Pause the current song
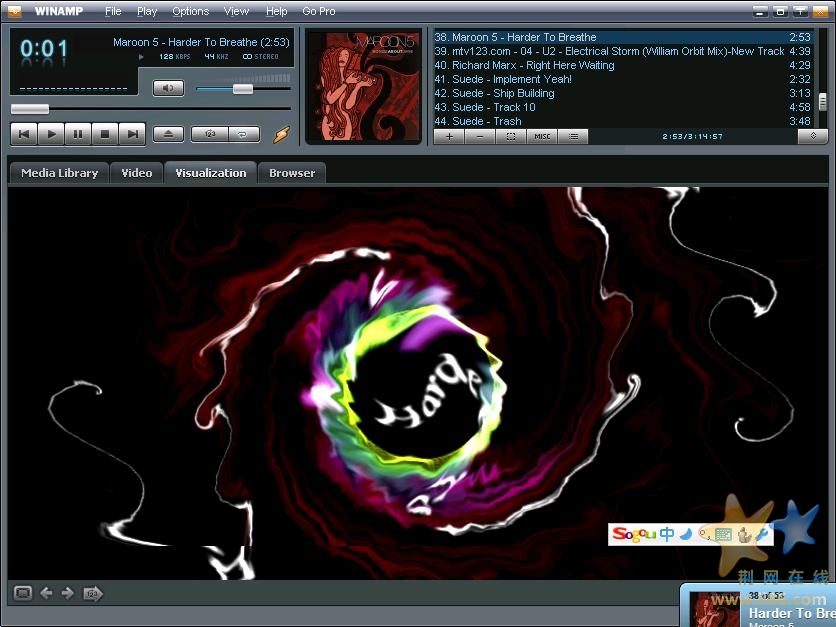The width and height of the screenshot is (836, 627). (x=78, y=134)
